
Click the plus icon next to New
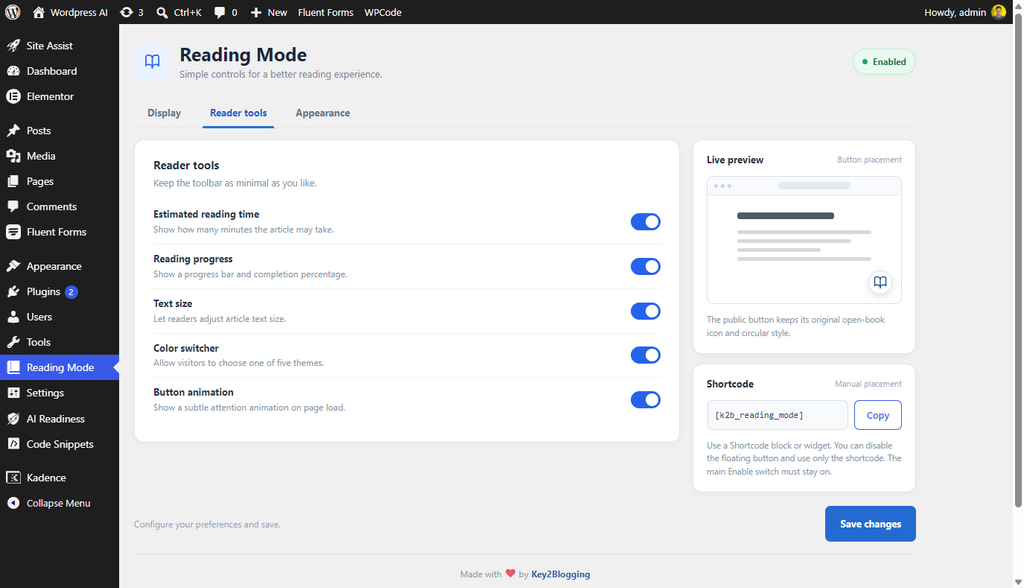(x=256, y=12)
